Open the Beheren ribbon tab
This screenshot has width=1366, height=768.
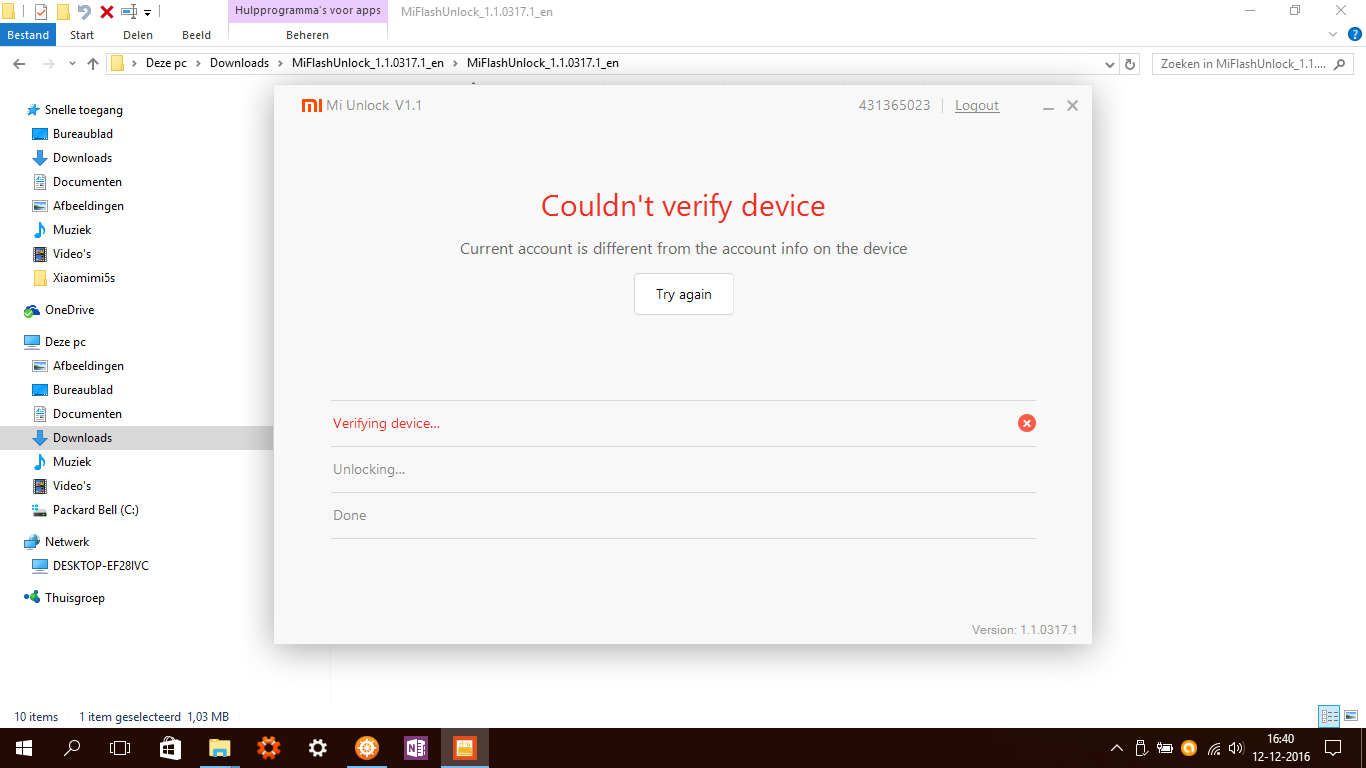tap(307, 35)
